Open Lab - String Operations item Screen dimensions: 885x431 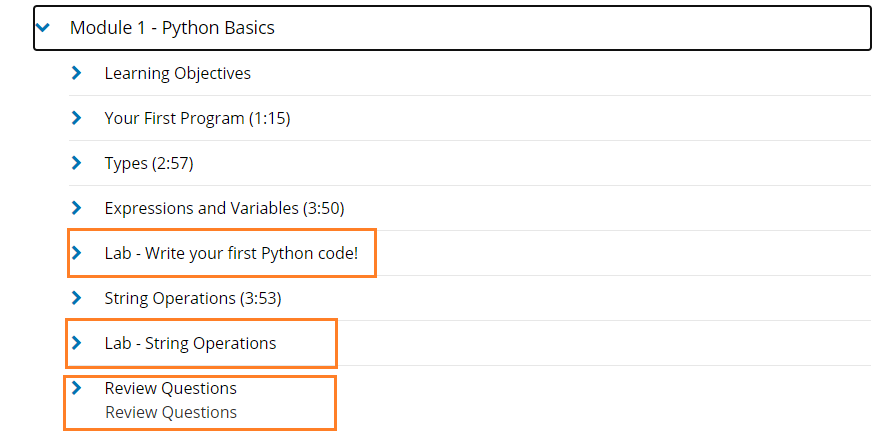[191, 344]
